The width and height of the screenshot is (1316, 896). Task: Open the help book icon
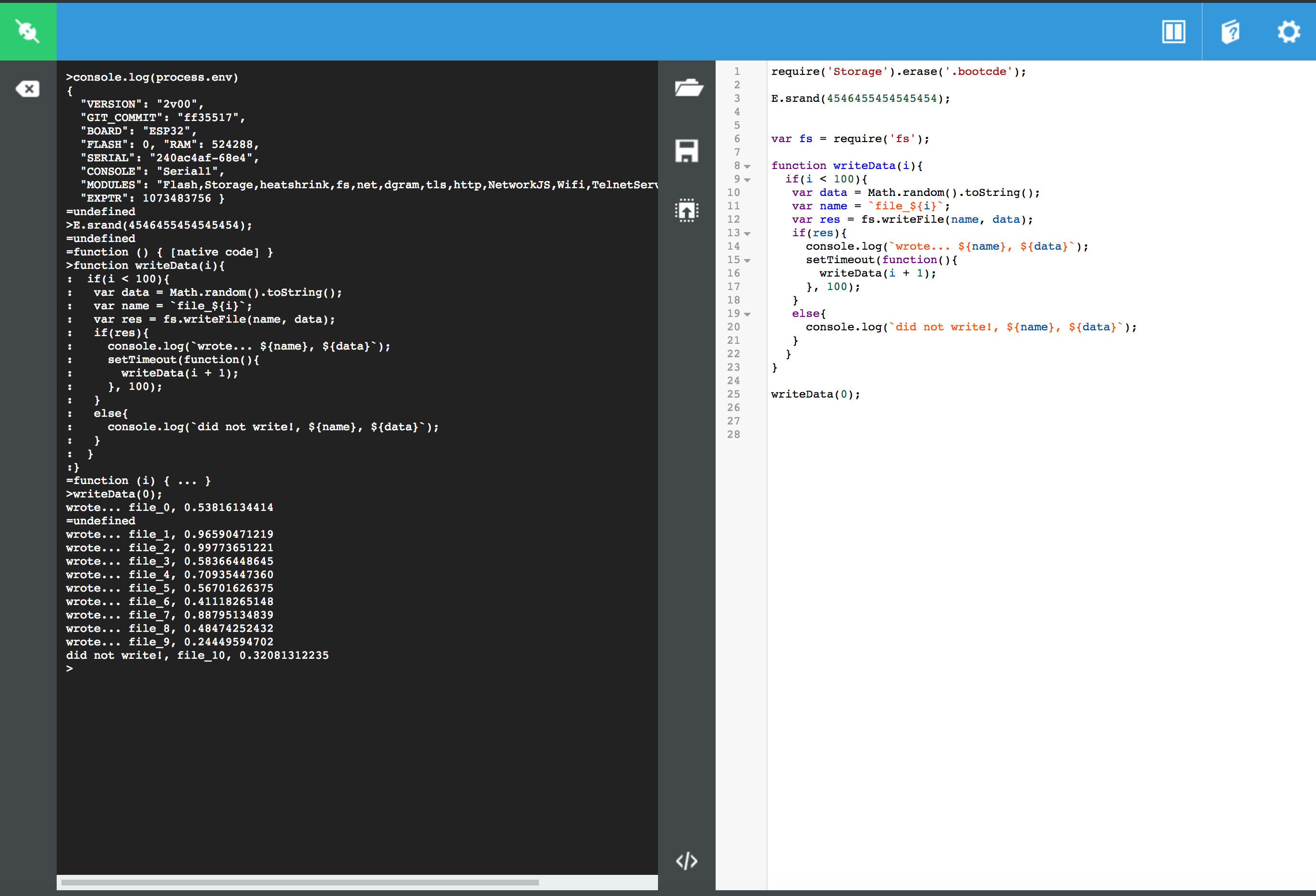pyautogui.click(x=1231, y=32)
